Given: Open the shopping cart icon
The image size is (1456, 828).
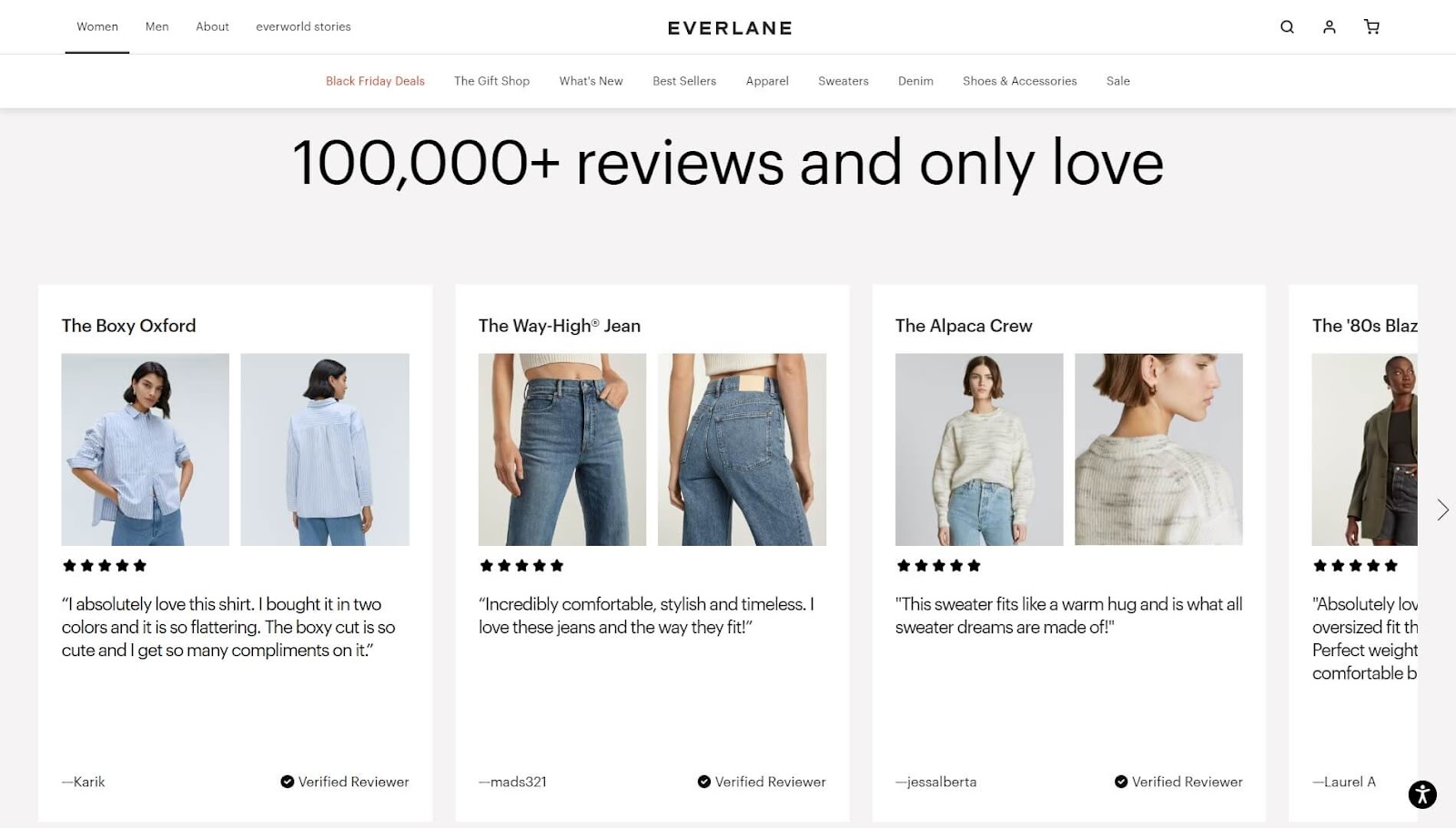Looking at the screenshot, I should click(1371, 27).
